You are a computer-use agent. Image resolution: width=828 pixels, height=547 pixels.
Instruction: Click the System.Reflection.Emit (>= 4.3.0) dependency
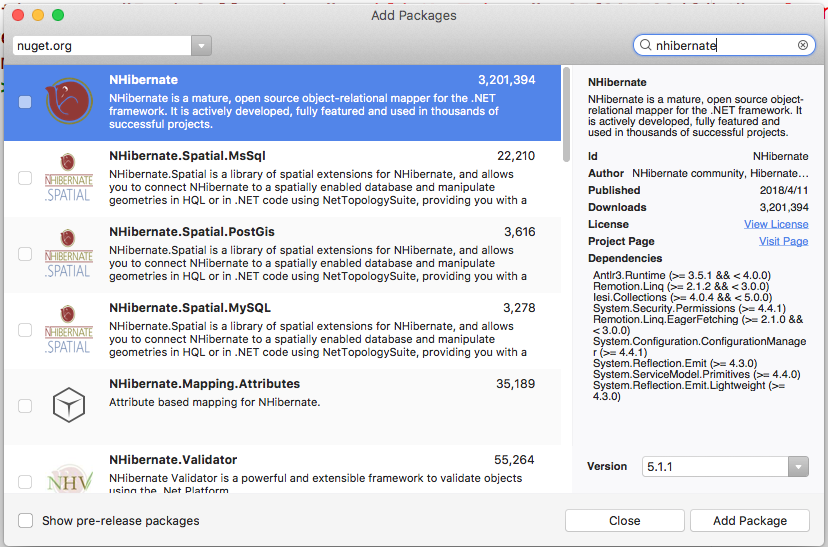(675, 363)
